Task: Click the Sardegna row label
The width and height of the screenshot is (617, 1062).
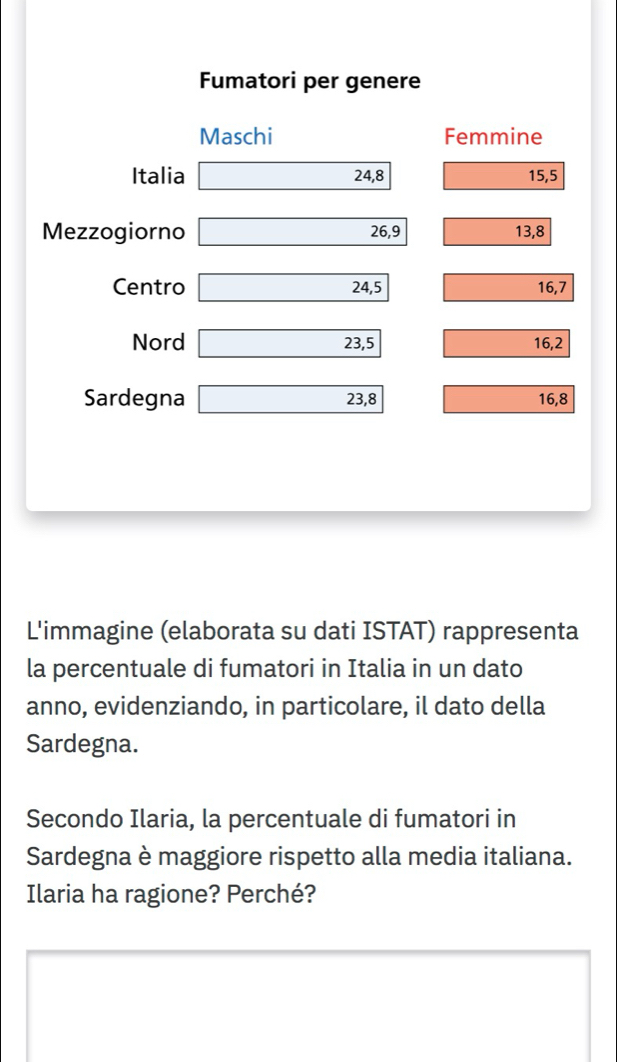Action: tap(134, 398)
